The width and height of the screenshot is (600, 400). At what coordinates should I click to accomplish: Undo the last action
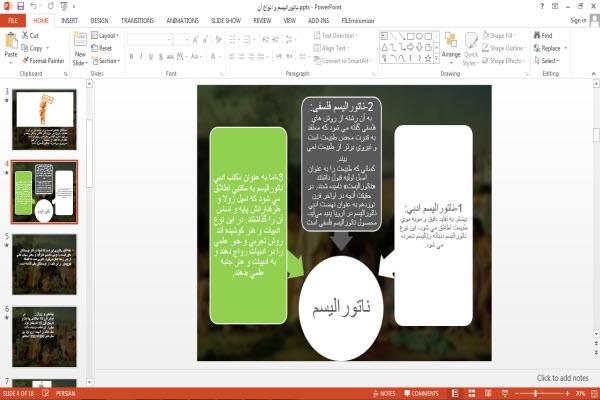pyautogui.click(x=34, y=6)
